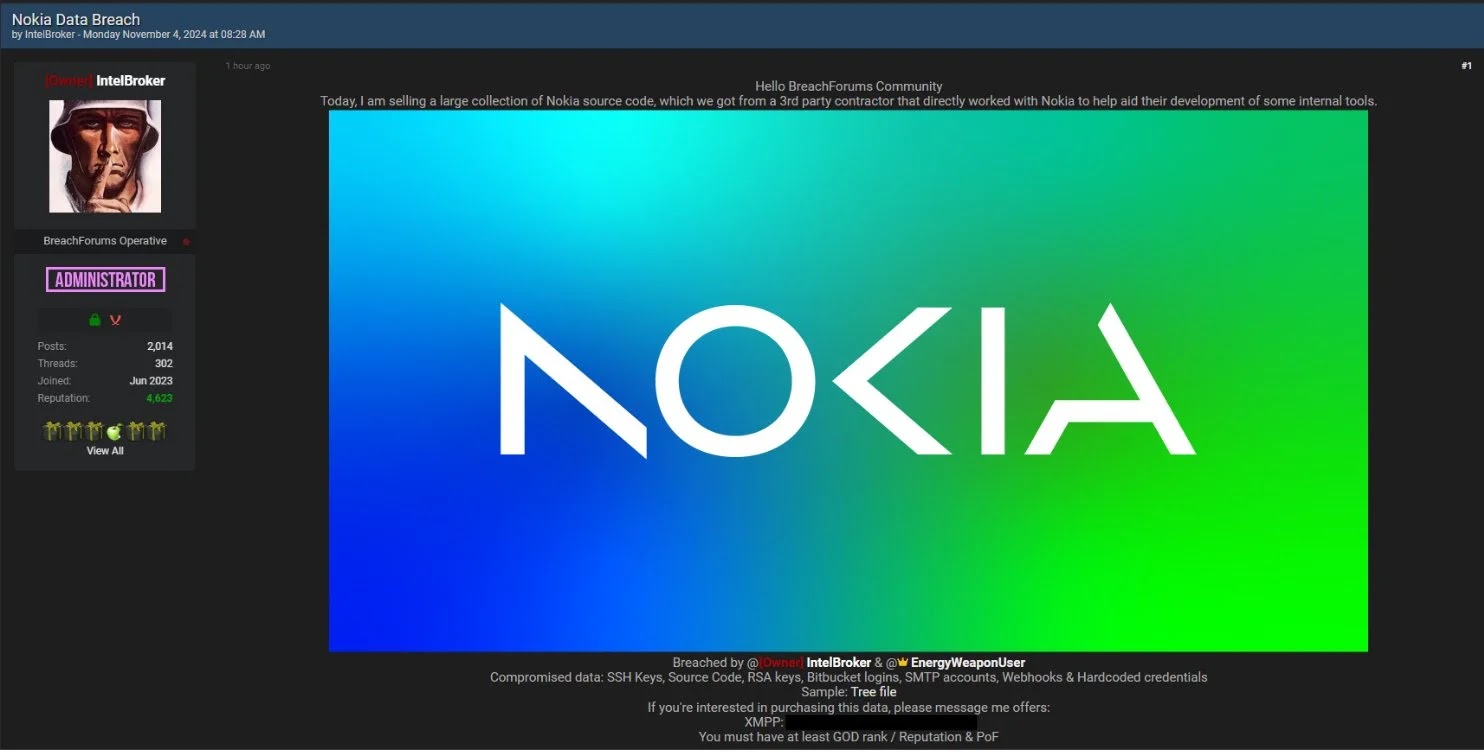The image size is (1484, 753).
Task: View All awards of IntelBroker
Action: [x=105, y=451]
